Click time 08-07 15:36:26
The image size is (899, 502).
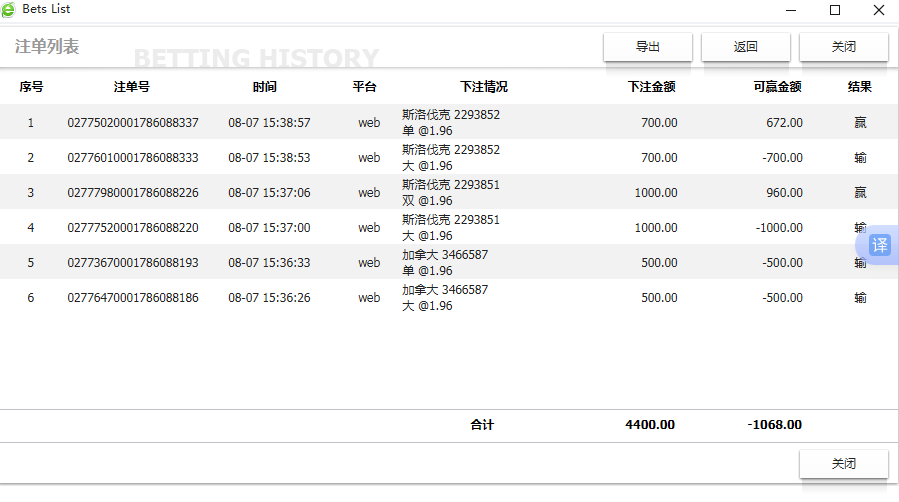[269, 297]
